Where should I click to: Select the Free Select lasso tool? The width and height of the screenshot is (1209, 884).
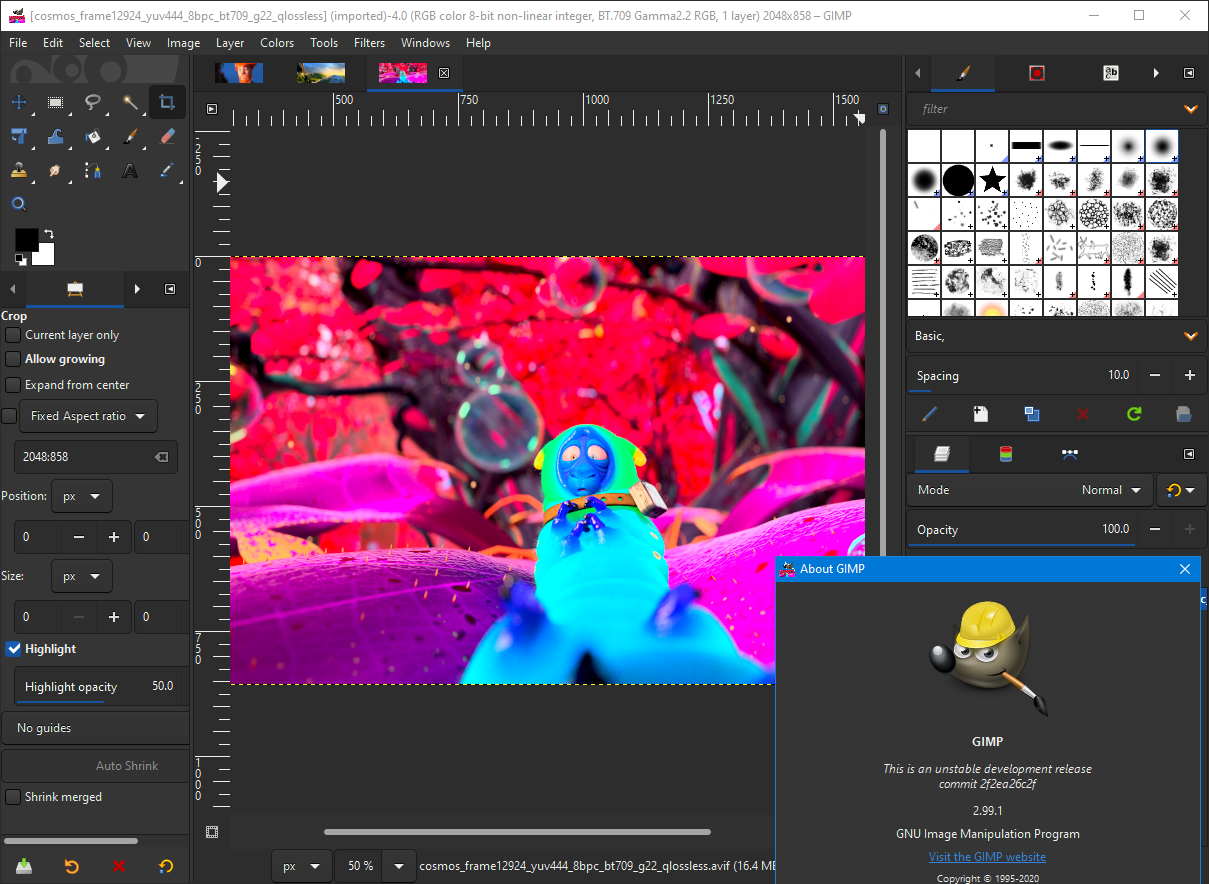point(93,102)
